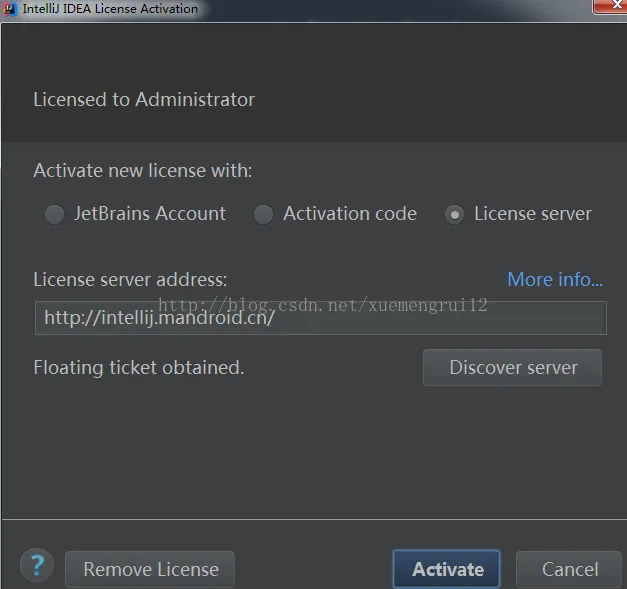Click the 'License server address:' label
This screenshot has width=627, height=589.
[x=130, y=279]
